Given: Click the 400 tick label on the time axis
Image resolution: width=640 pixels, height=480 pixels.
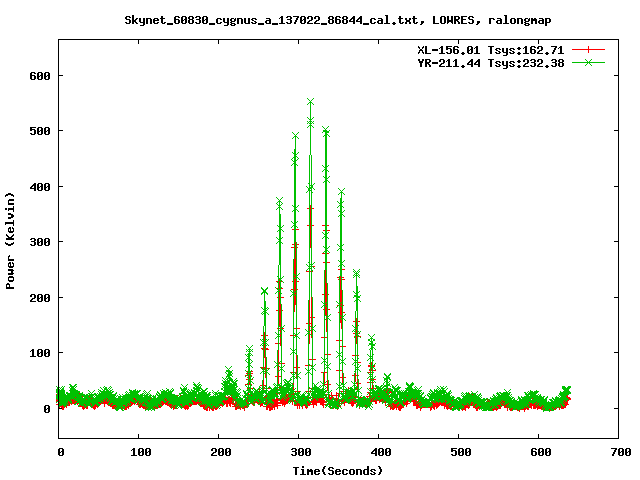Looking at the screenshot, I should [381, 452].
